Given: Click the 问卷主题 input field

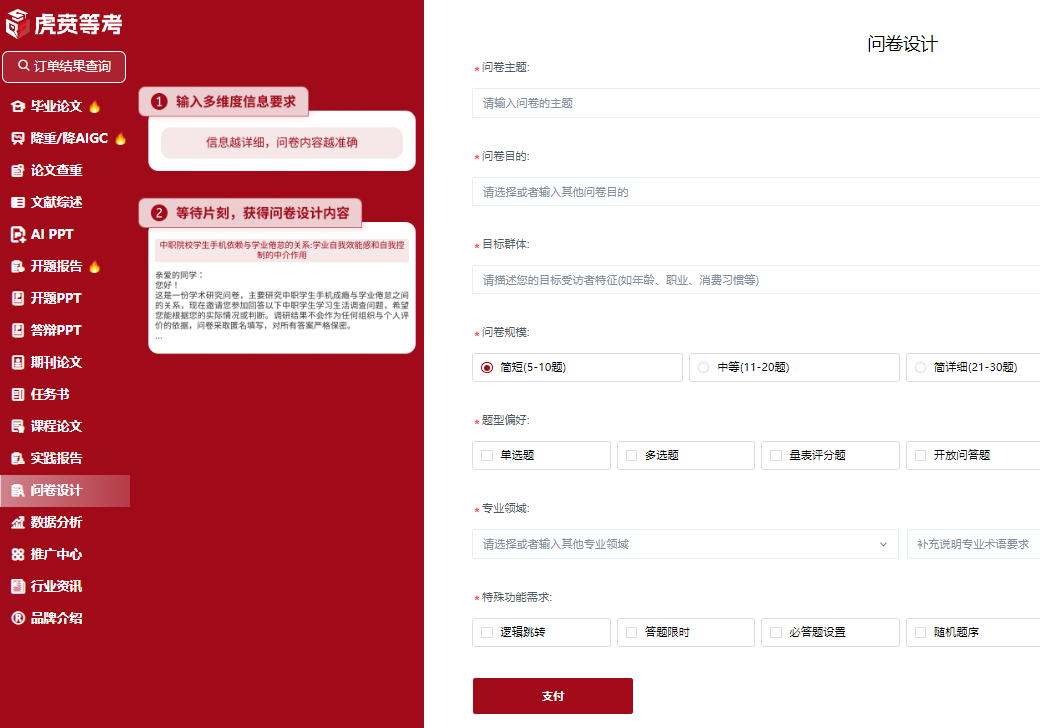Looking at the screenshot, I should [x=756, y=103].
